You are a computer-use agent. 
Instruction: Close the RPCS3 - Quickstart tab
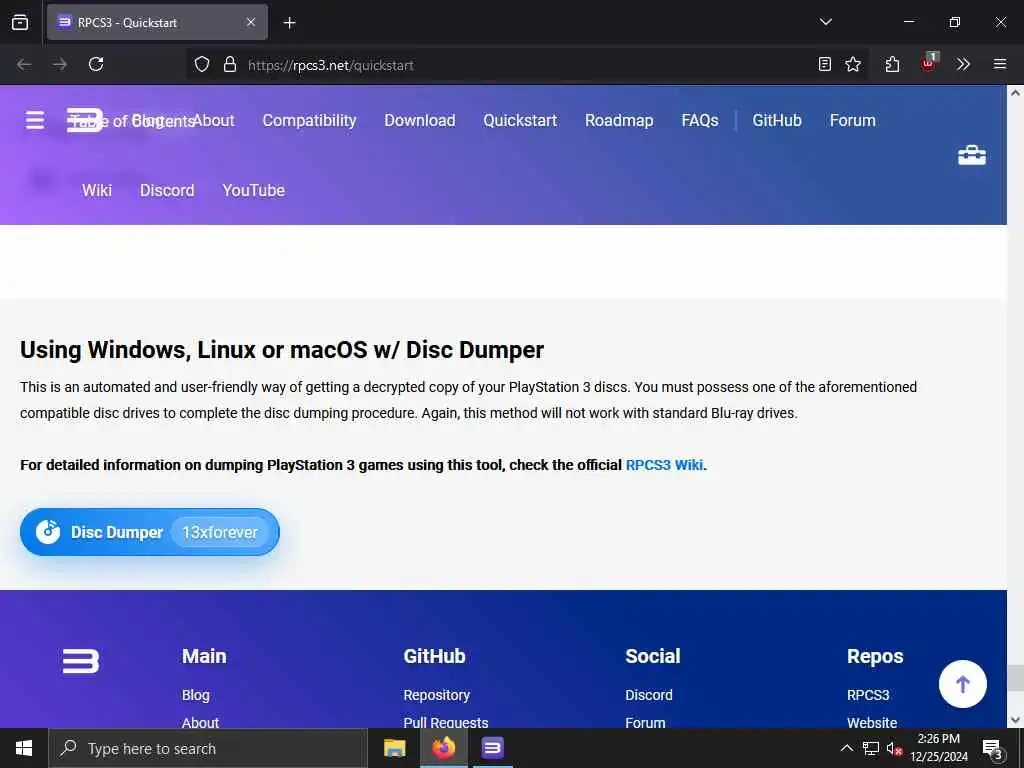tap(251, 22)
